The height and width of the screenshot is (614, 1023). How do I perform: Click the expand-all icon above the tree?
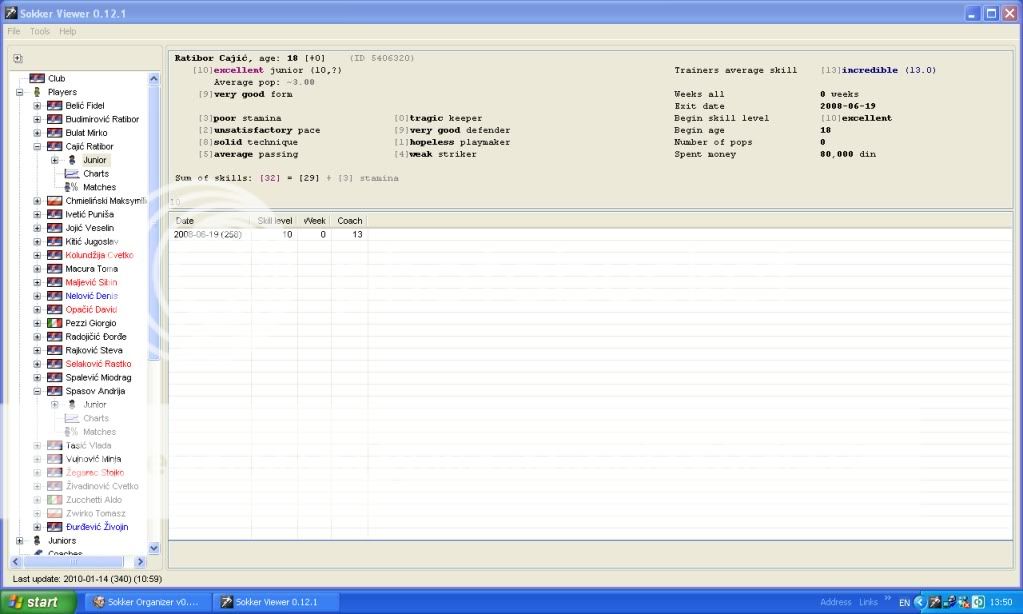18,59
